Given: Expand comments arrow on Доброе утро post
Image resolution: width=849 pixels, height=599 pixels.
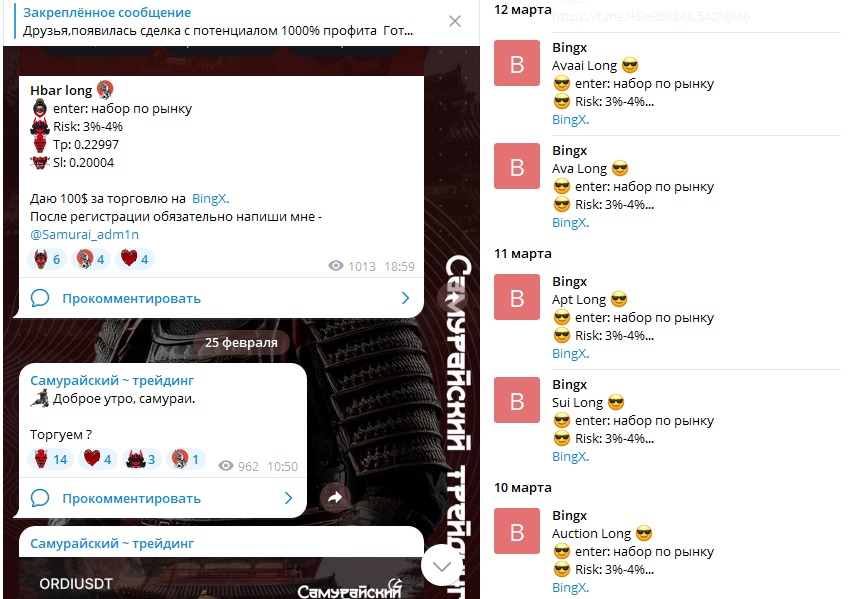Looking at the screenshot, I should click(289, 498).
